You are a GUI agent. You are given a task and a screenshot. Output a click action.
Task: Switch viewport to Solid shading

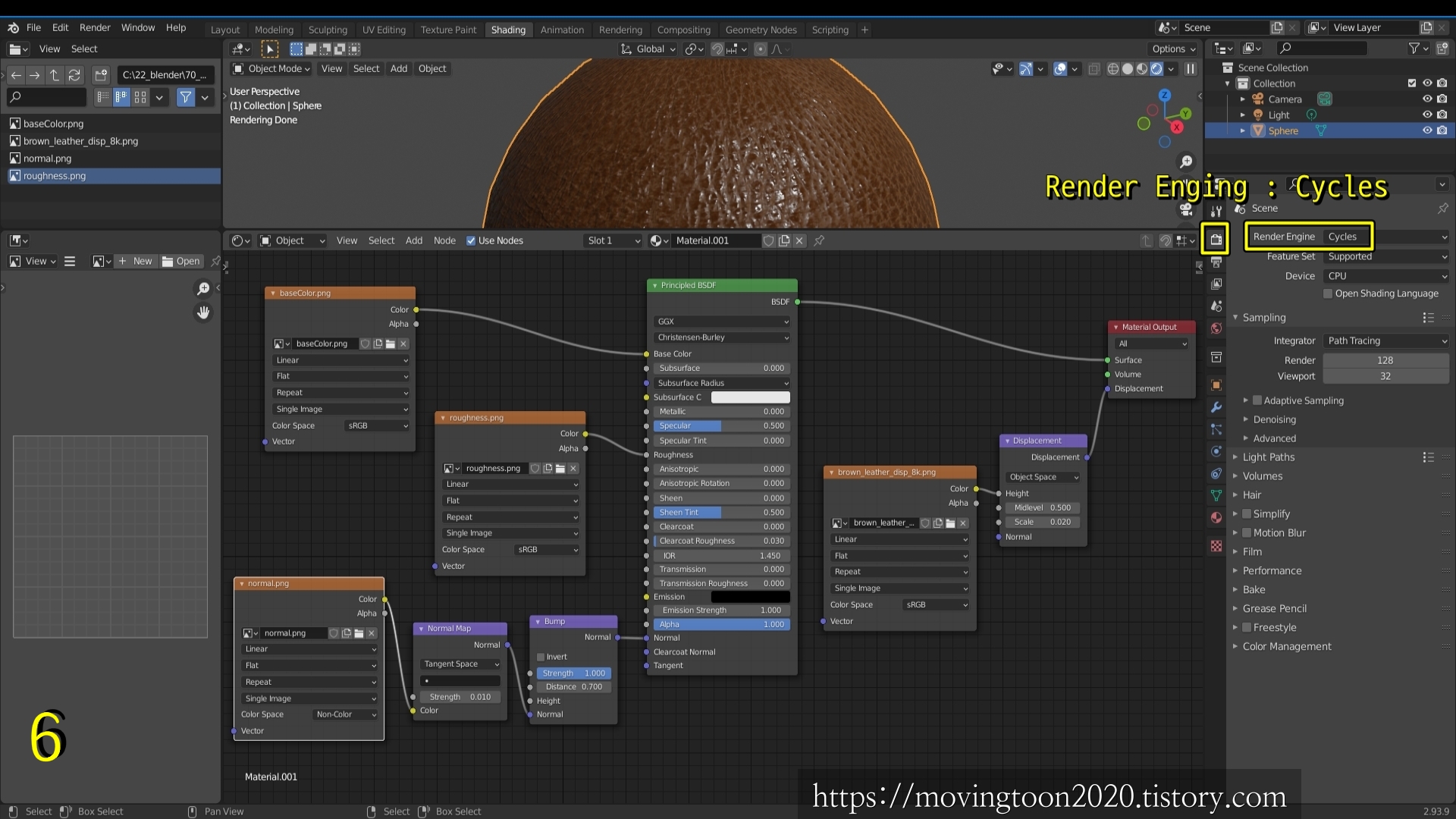pos(1128,69)
